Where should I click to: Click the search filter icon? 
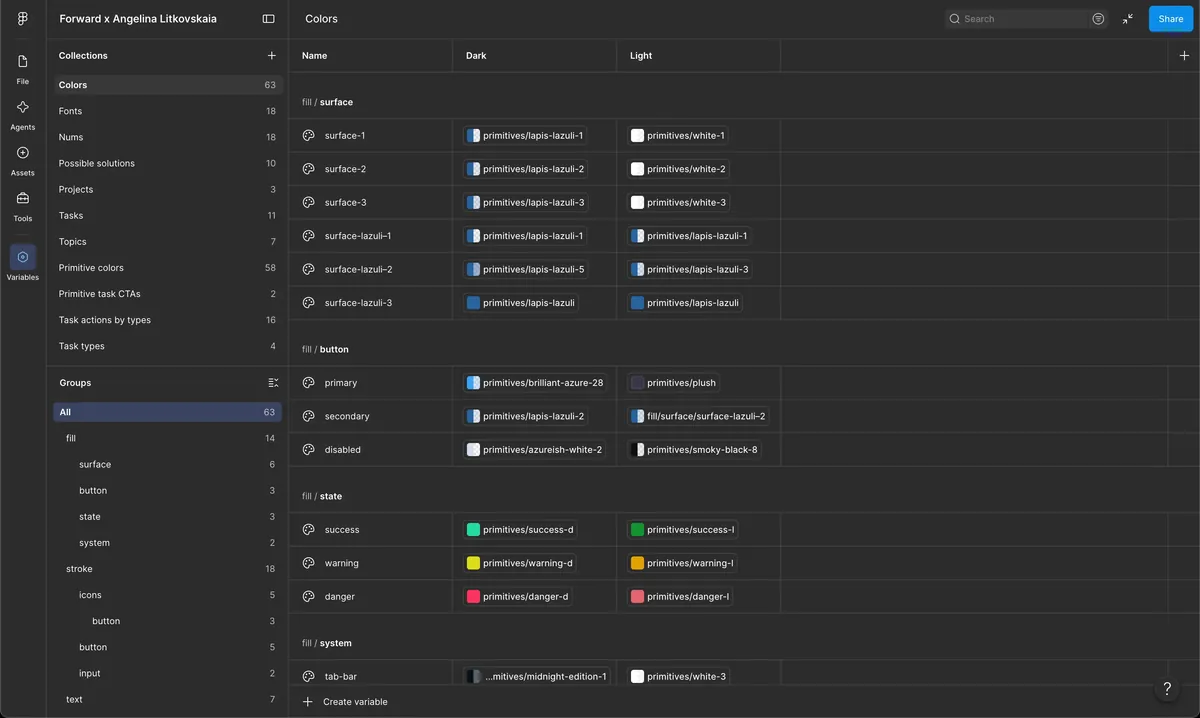1098,18
